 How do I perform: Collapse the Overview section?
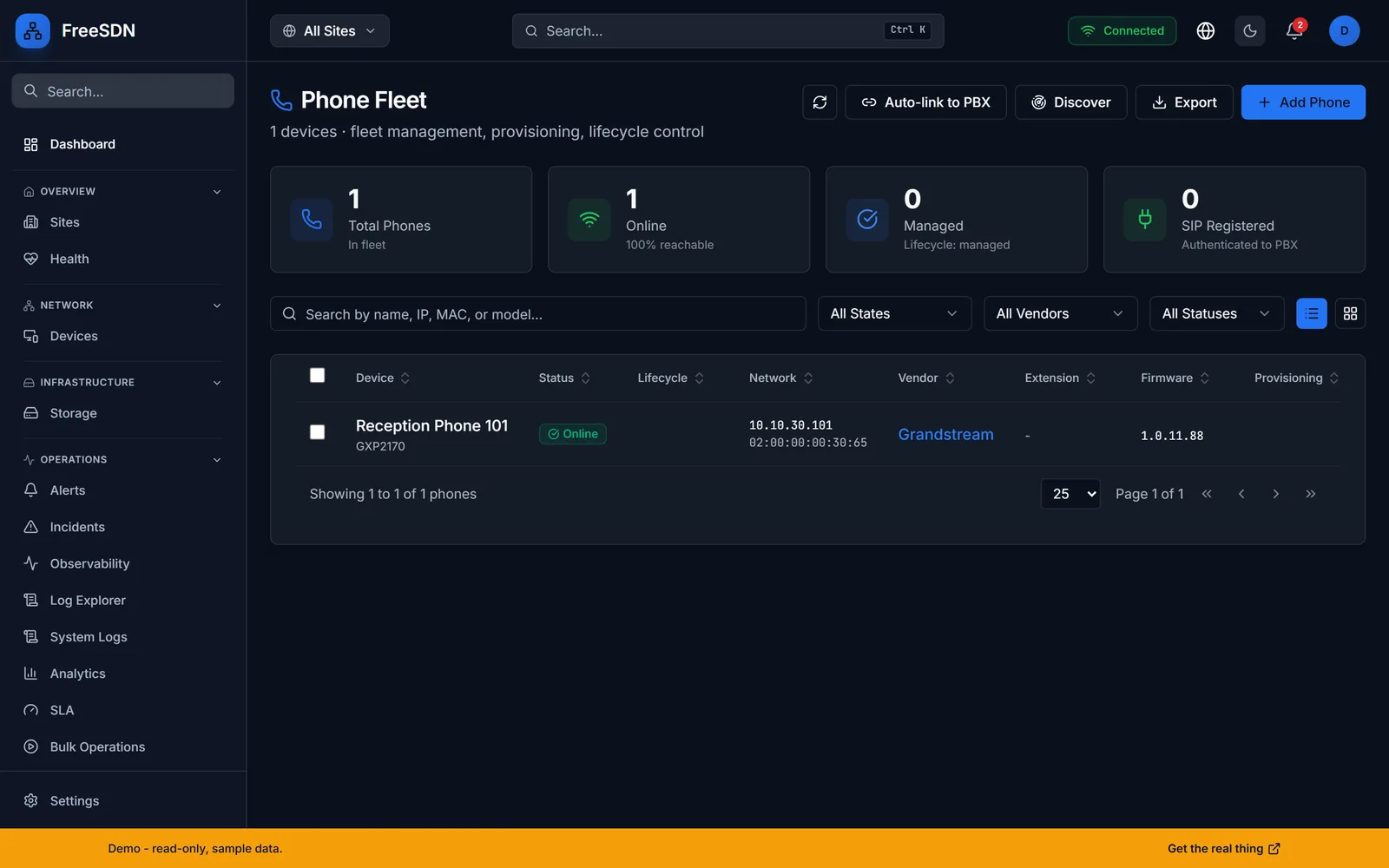tap(122, 192)
